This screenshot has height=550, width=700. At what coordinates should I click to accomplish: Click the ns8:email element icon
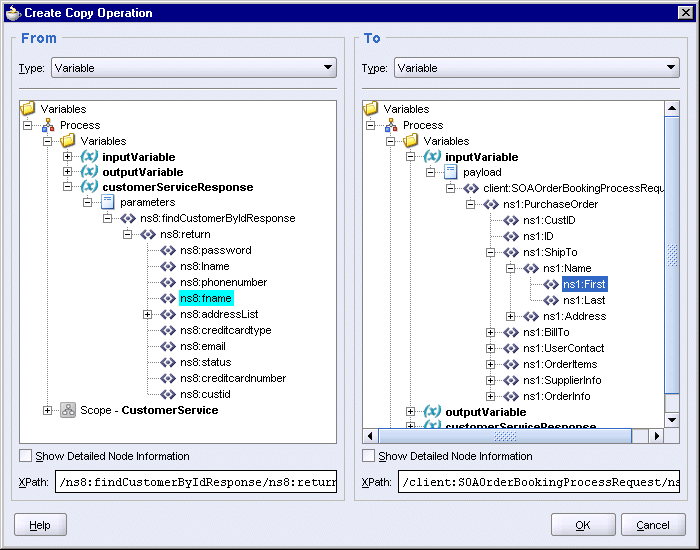coord(168,346)
